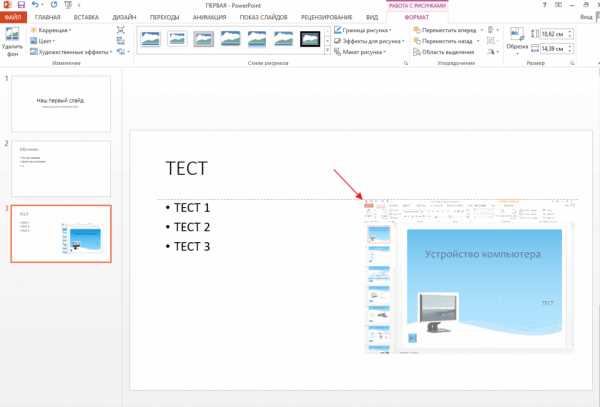Image resolution: width=600 pixels, height=407 pixels.
Task: Apply the black frame picture style
Action: [x=310, y=39]
